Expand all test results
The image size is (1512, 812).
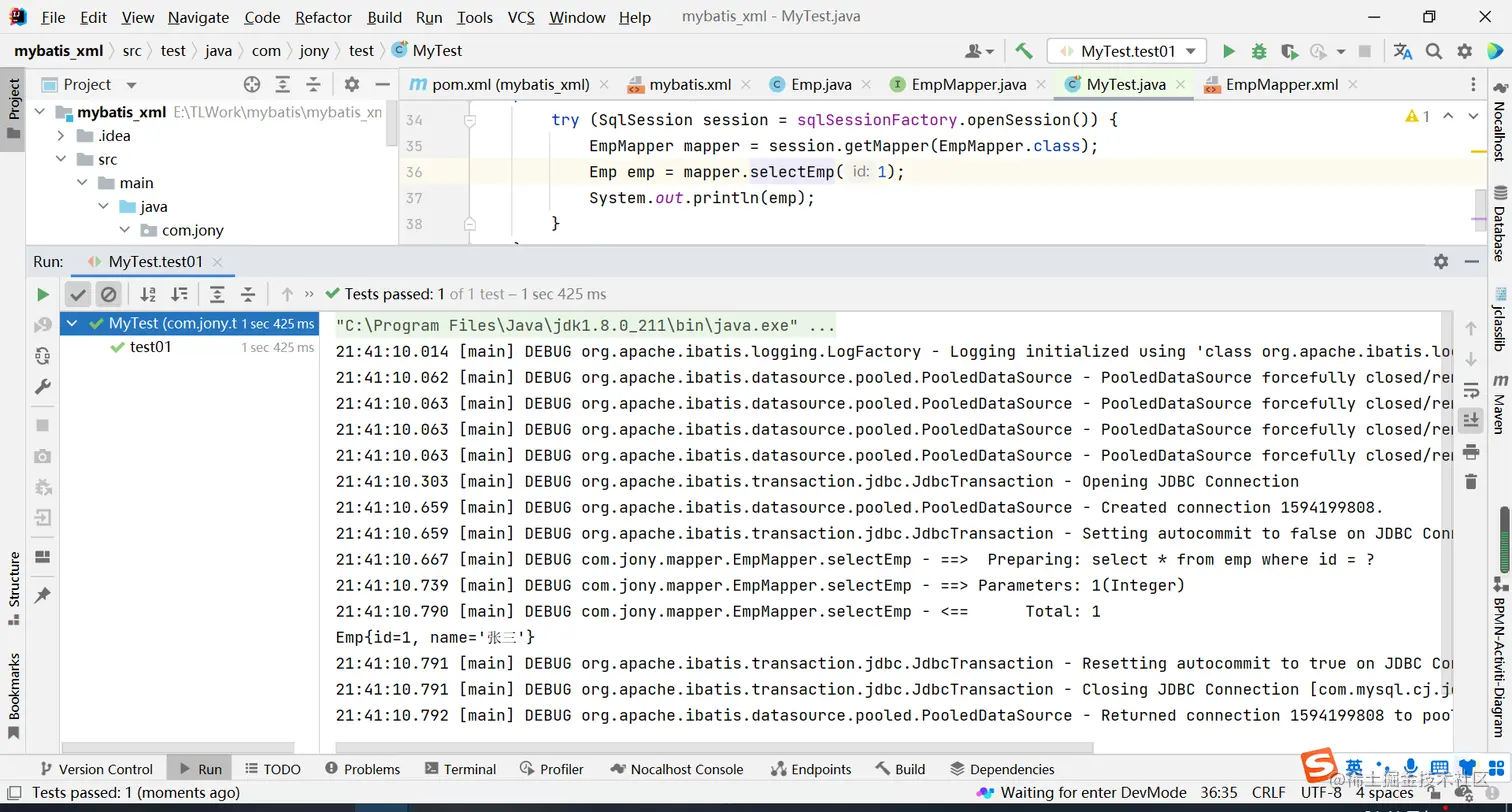tap(217, 294)
